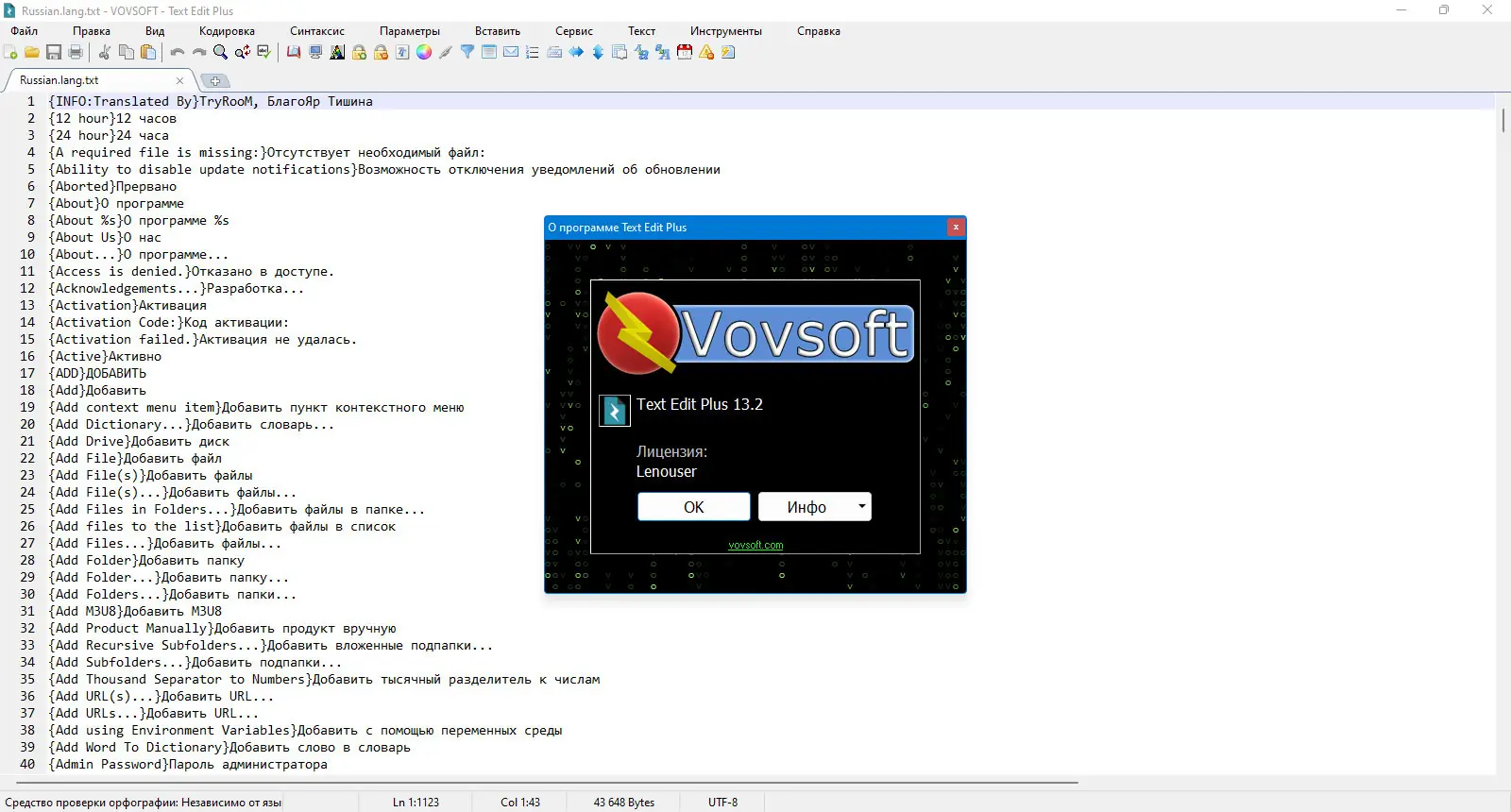Click the blue window pane toolbar icon
The image size is (1511, 812).
pyautogui.click(x=489, y=53)
